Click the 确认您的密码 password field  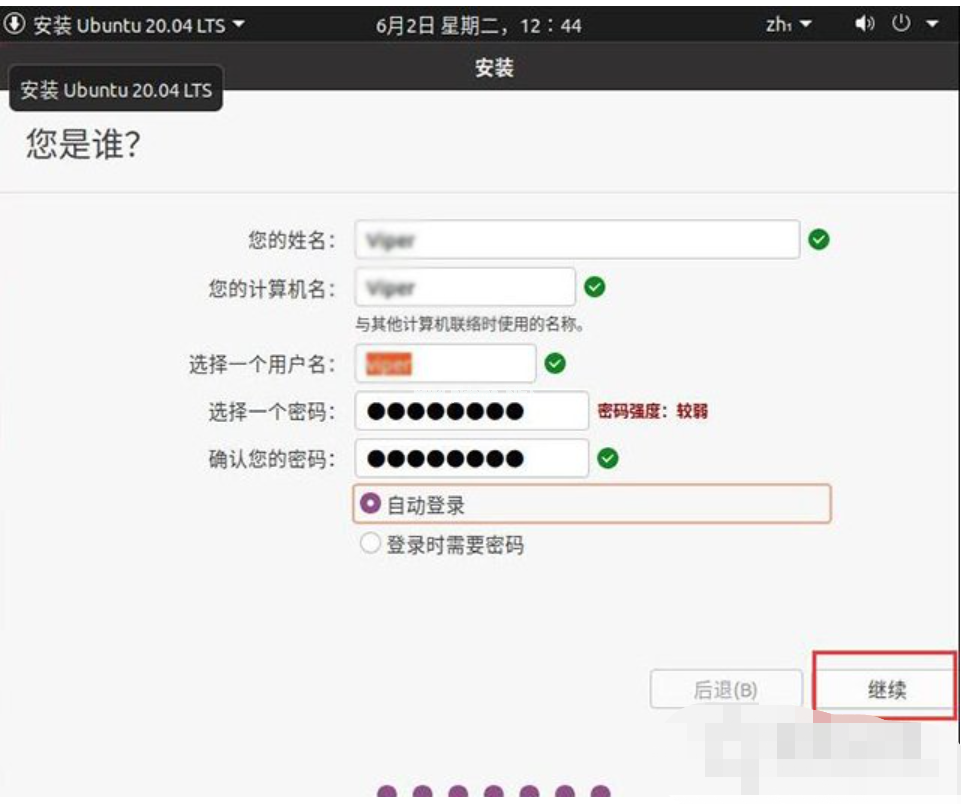click(471, 459)
